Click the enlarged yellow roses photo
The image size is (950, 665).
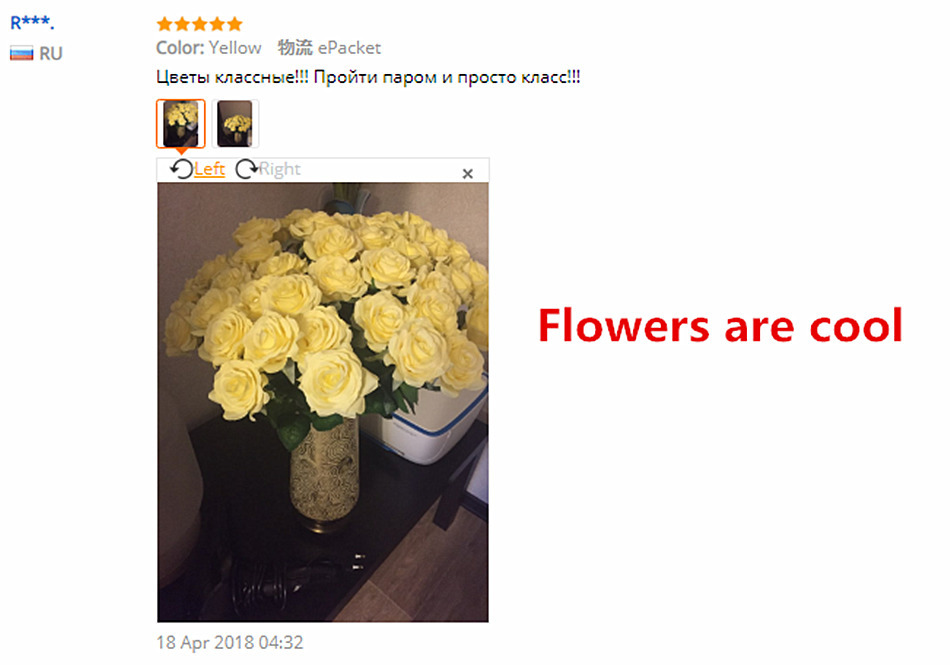tap(323, 402)
